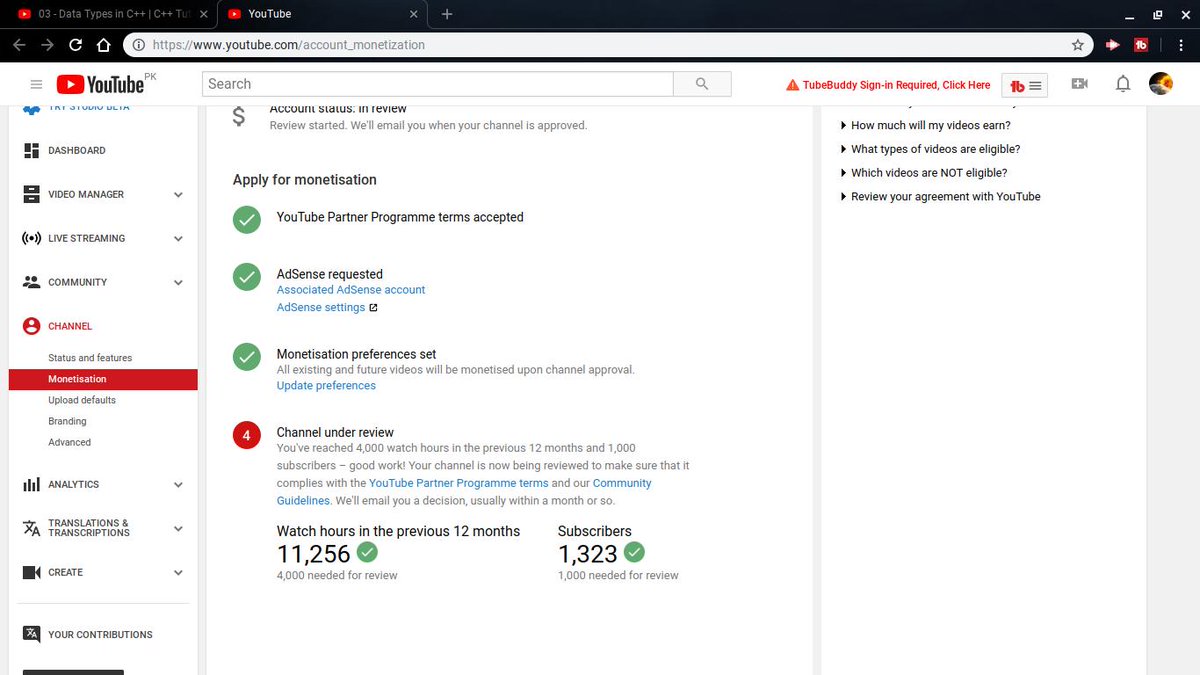Open Upload defaults menu item
Viewport: 1200px width, 675px height.
(82, 400)
